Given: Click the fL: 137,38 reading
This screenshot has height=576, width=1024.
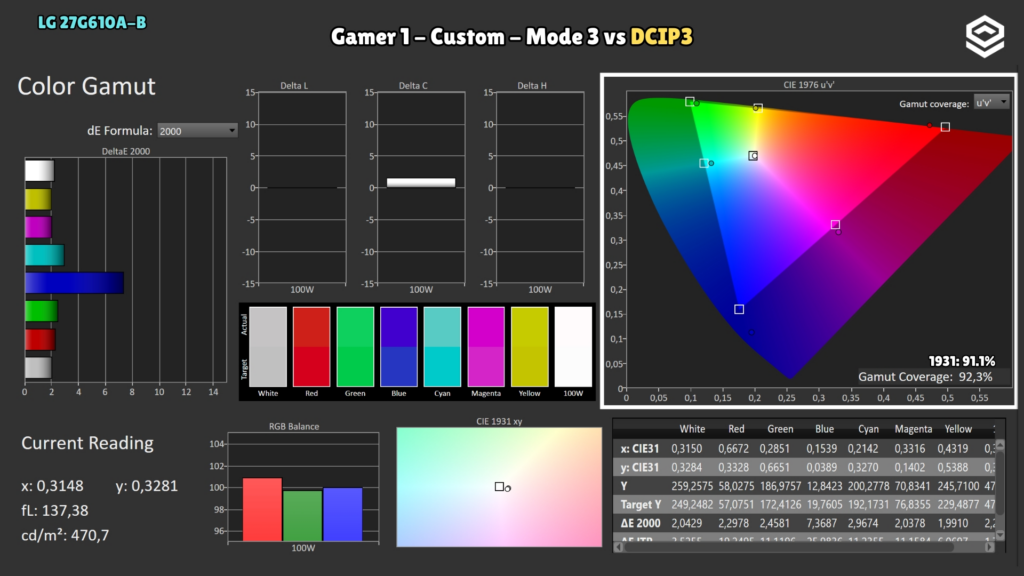Looking at the screenshot, I should (54, 510).
